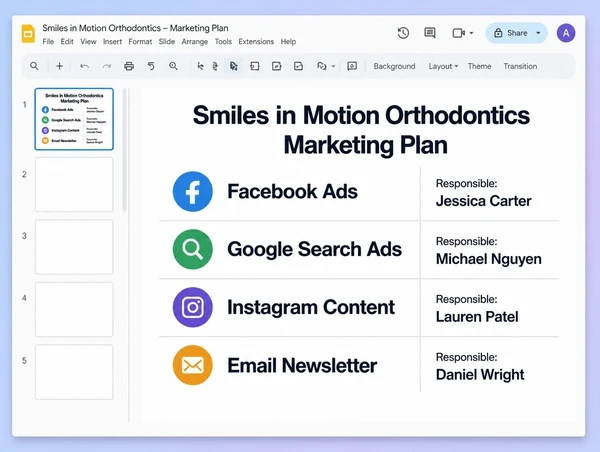The height and width of the screenshot is (452, 600).
Task: Open the Edit menu
Action: [x=67, y=41]
